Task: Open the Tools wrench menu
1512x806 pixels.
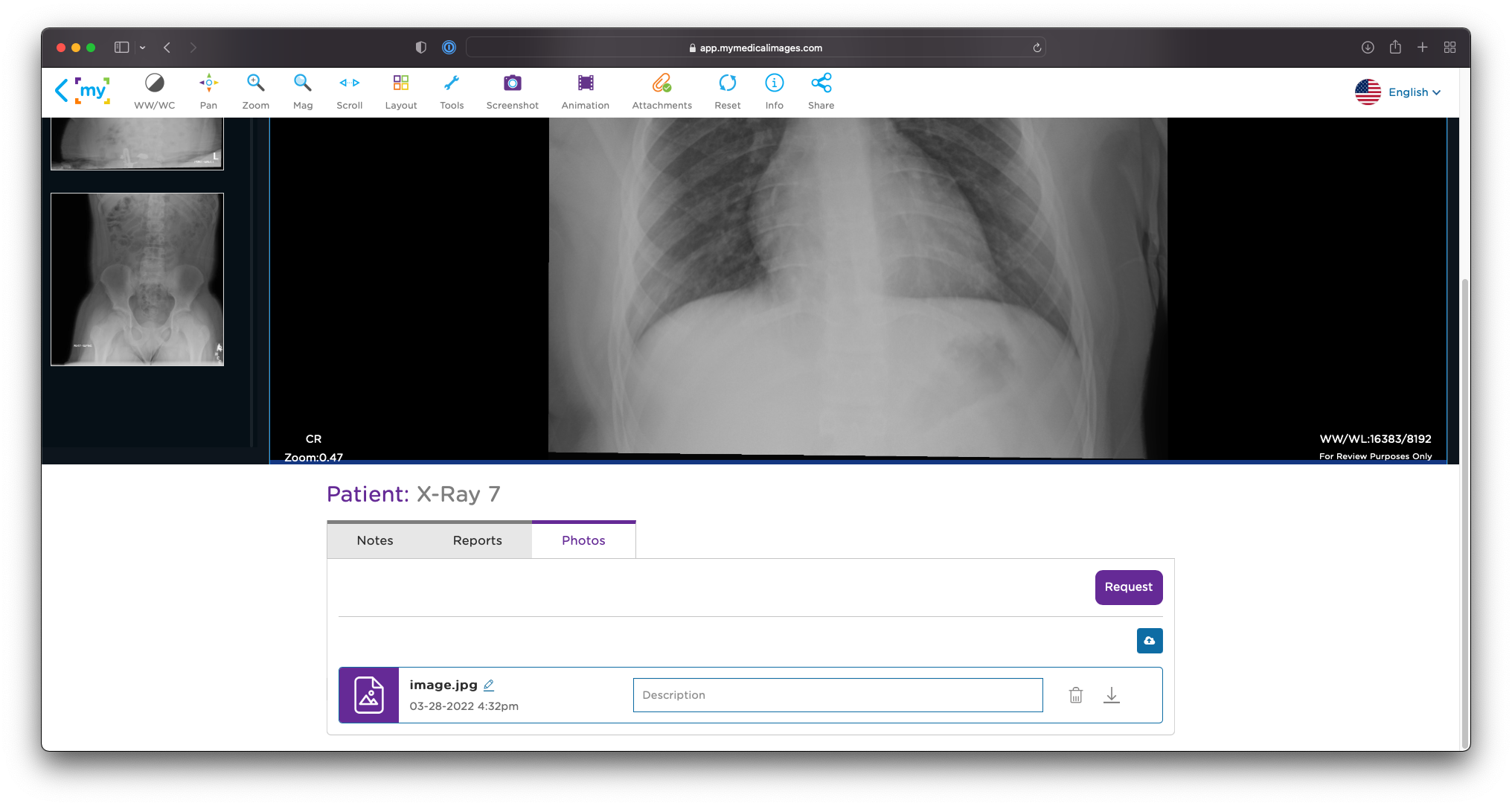Action: 452,92
